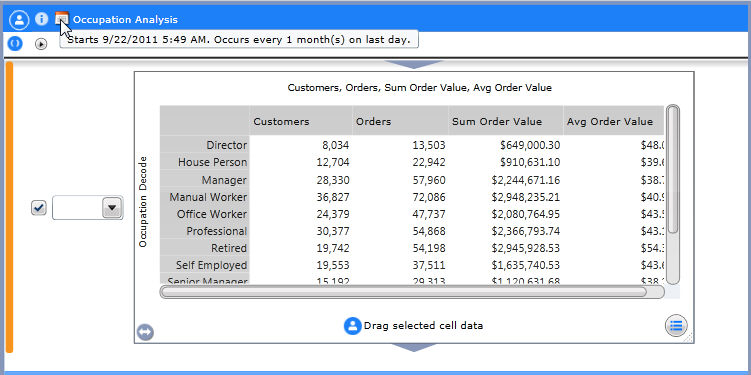Select the Self Employed row header
The image size is (751, 375).
(x=205, y=265)
